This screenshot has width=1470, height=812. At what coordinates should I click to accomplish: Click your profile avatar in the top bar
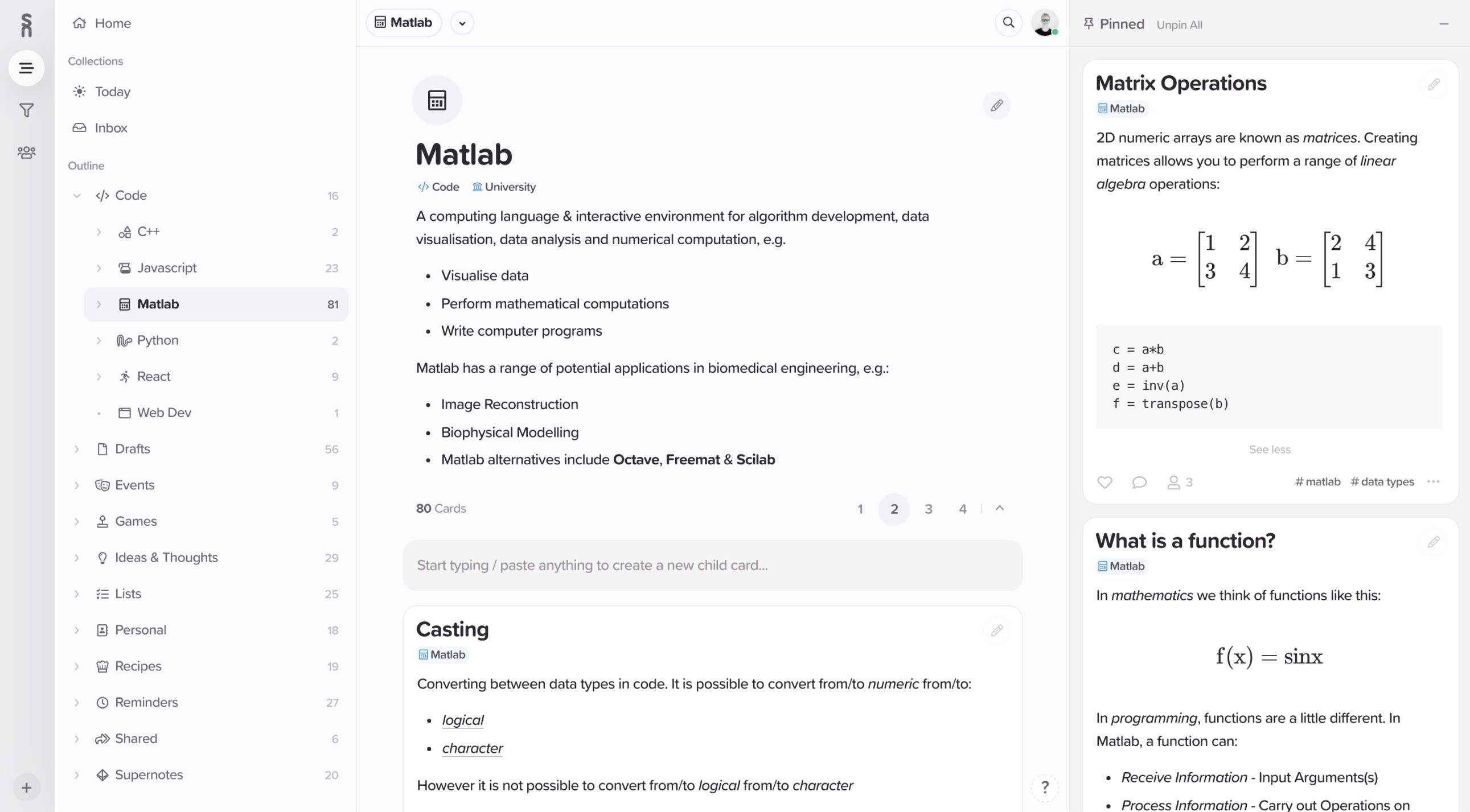[1046, 22]
